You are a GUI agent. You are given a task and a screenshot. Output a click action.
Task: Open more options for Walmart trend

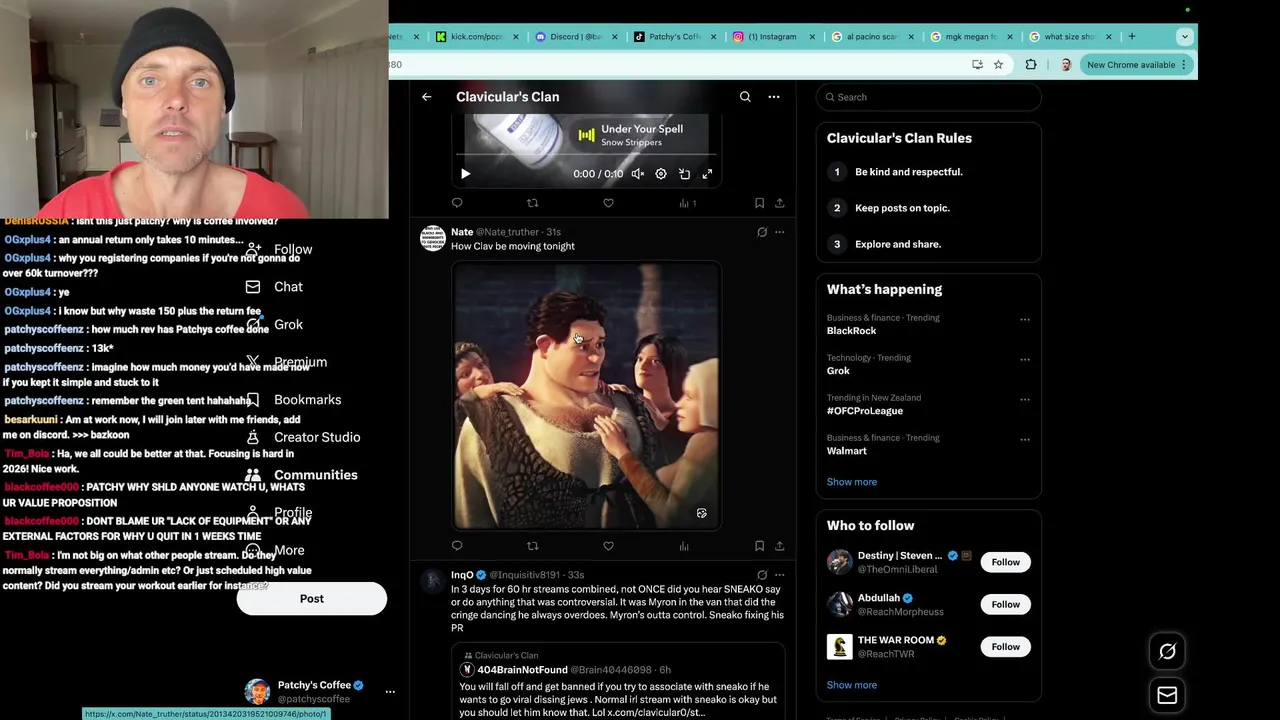click(1025, 439)
